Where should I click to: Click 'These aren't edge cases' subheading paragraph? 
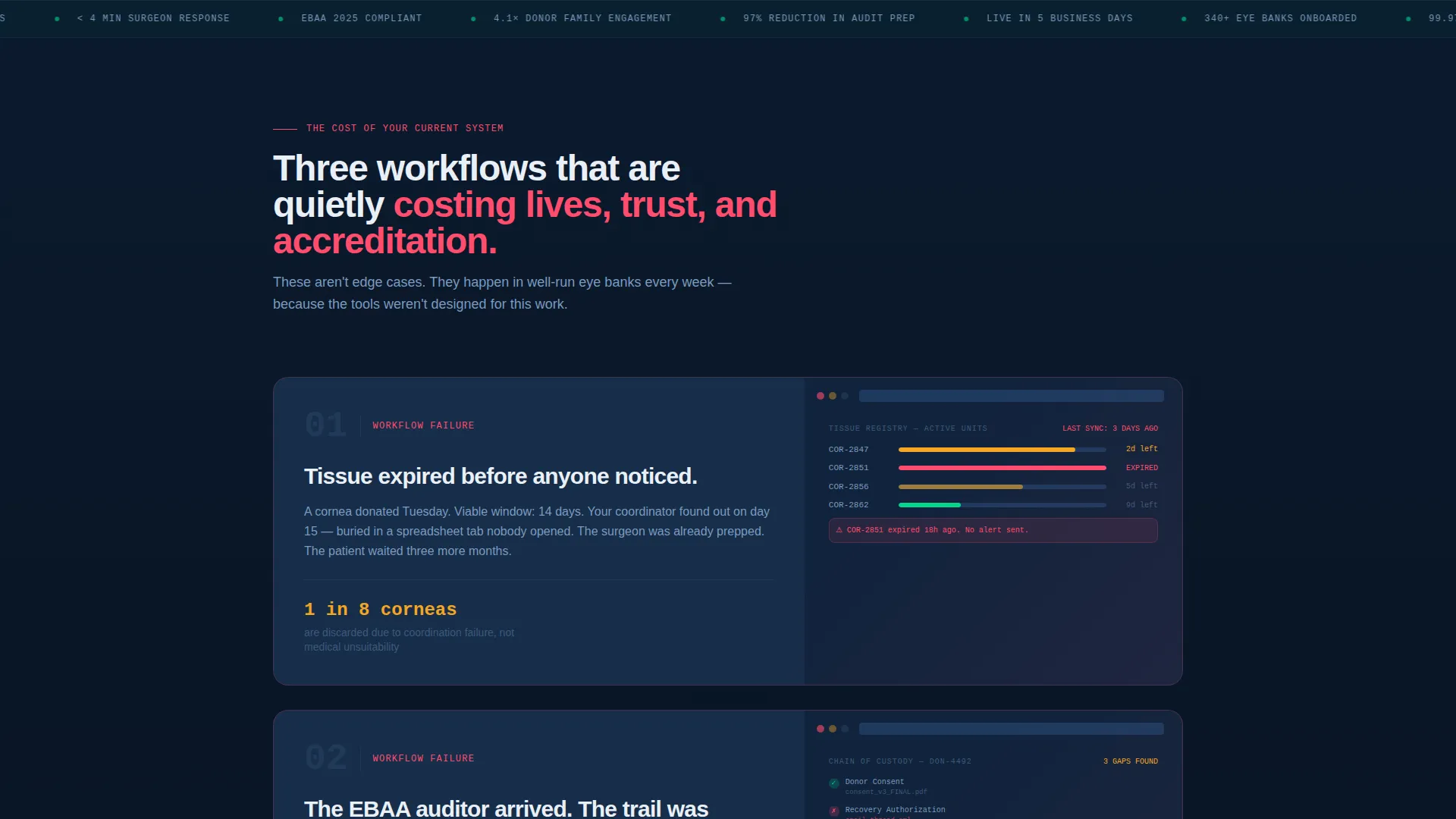coord(502,293)
